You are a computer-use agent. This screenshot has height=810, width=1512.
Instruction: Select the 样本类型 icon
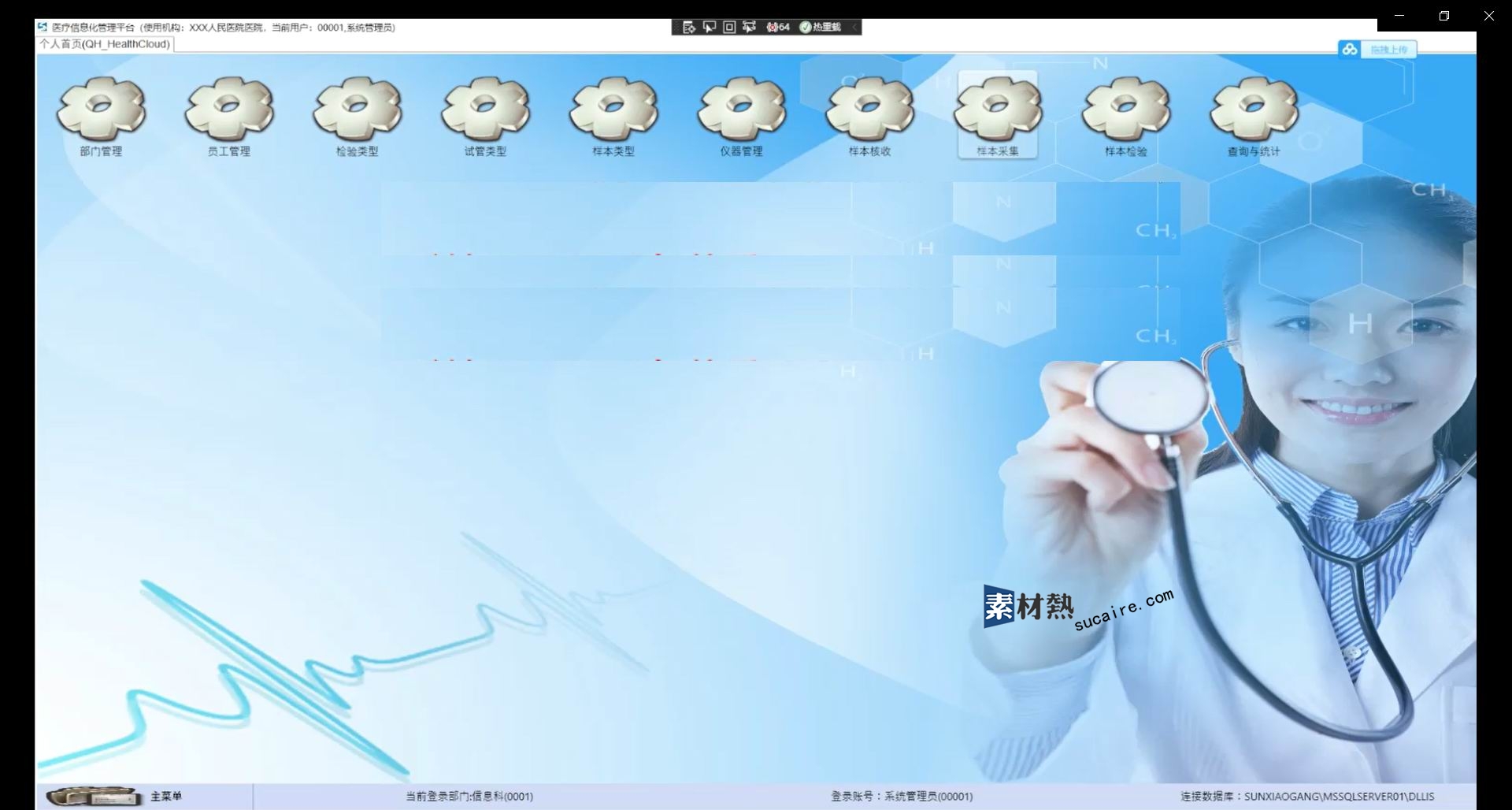(x=613, y=116)
